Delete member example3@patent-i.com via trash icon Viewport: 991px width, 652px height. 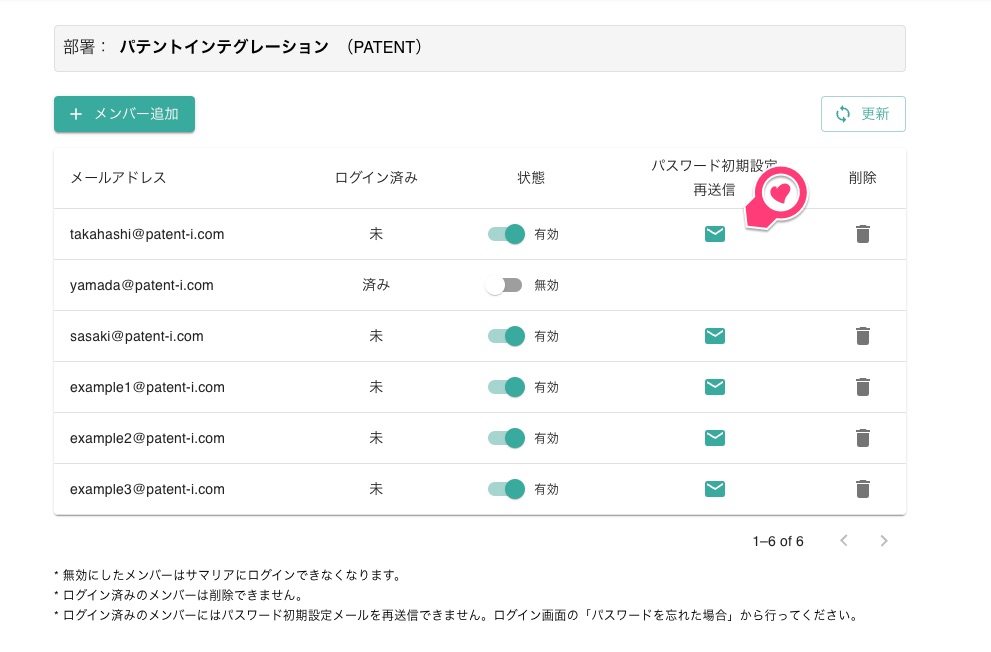[x=863, y=488]
